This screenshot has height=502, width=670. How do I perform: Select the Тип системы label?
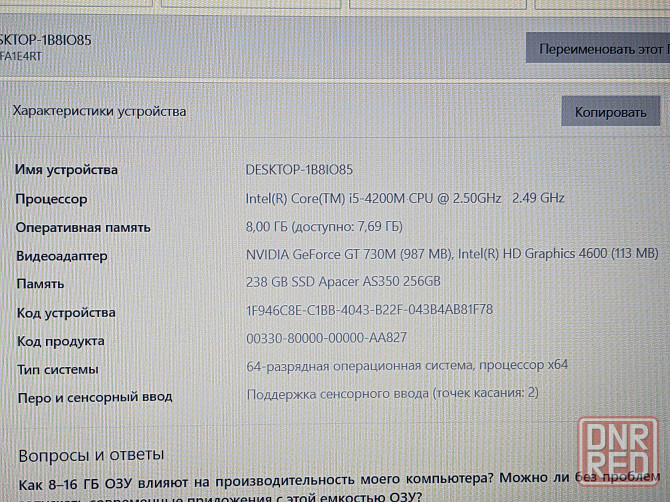[58, 369]
